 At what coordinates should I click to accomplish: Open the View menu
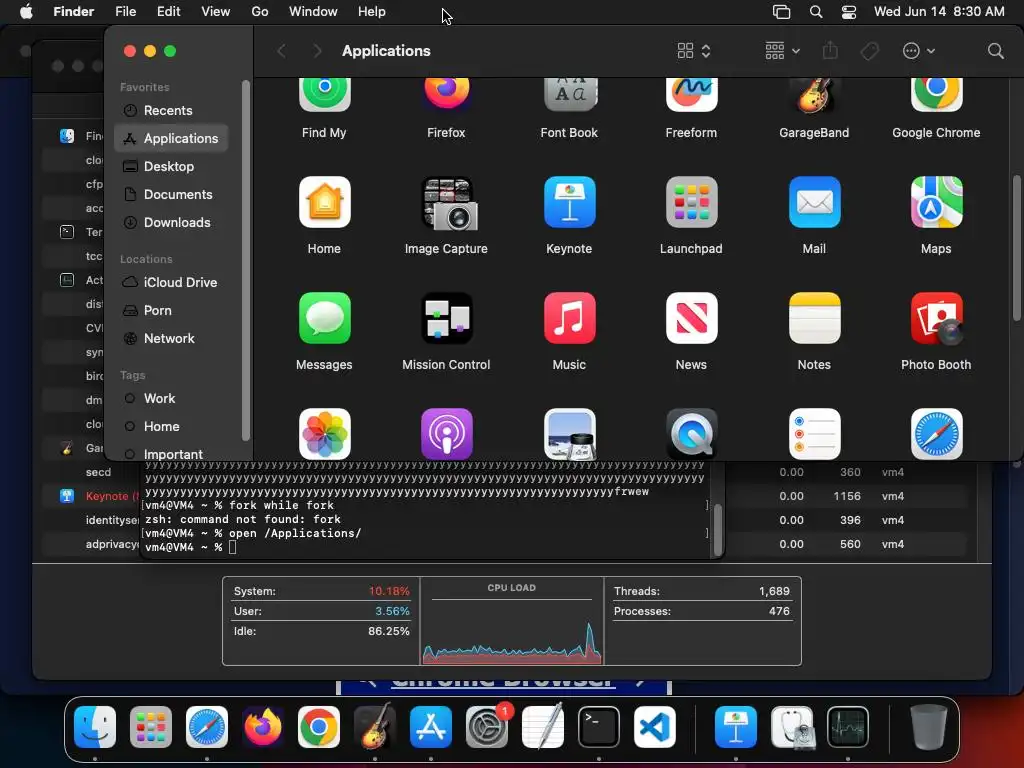[x=216, y=12]
